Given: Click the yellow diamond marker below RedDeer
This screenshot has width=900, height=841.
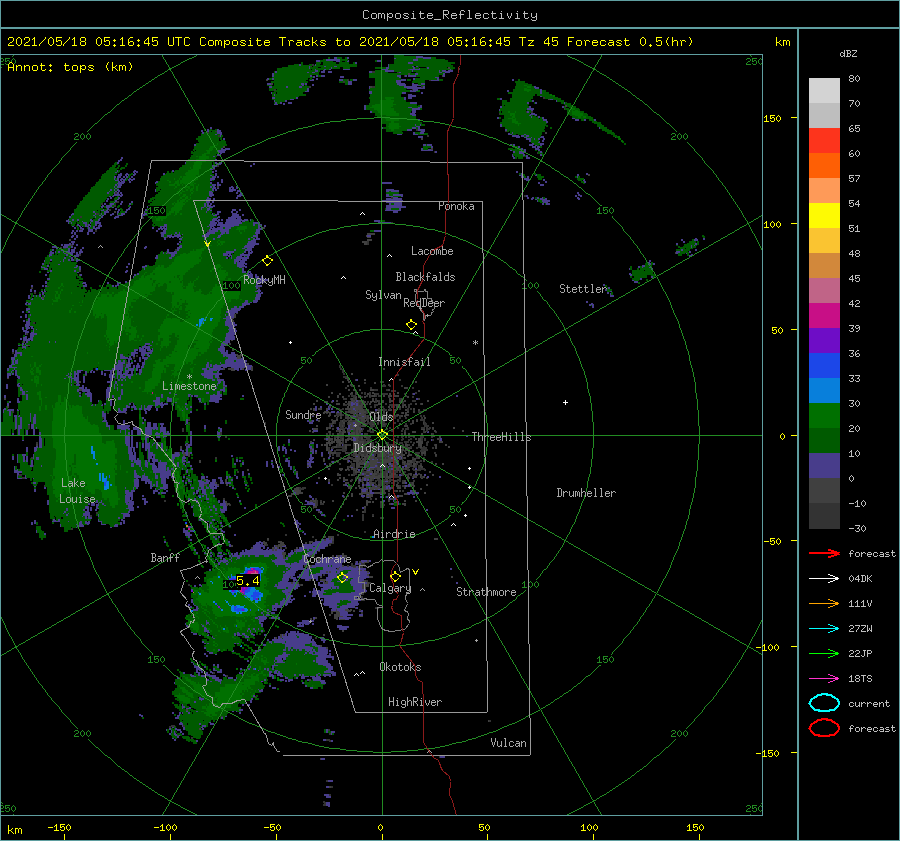Looking at the screenshot, I should point(412,325).
